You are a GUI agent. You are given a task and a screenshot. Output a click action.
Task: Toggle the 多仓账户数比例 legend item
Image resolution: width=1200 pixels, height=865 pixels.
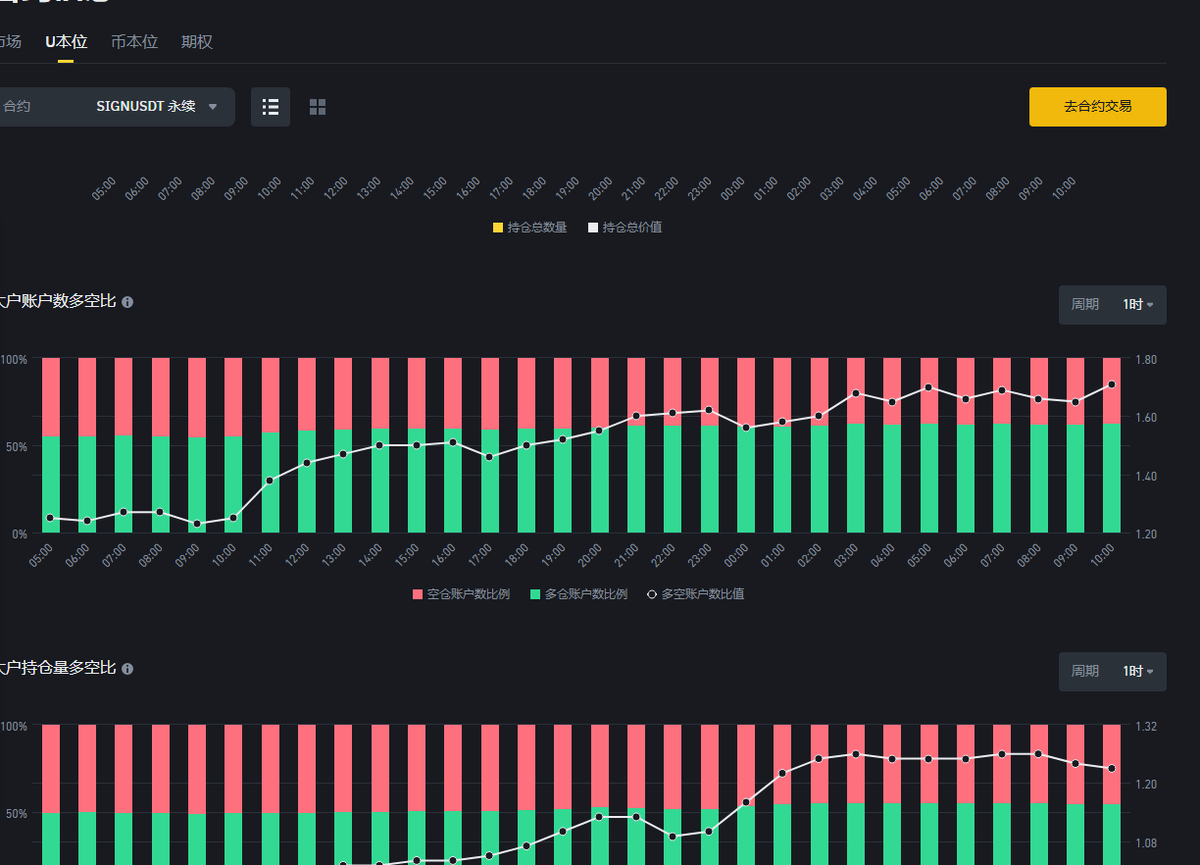579,594
